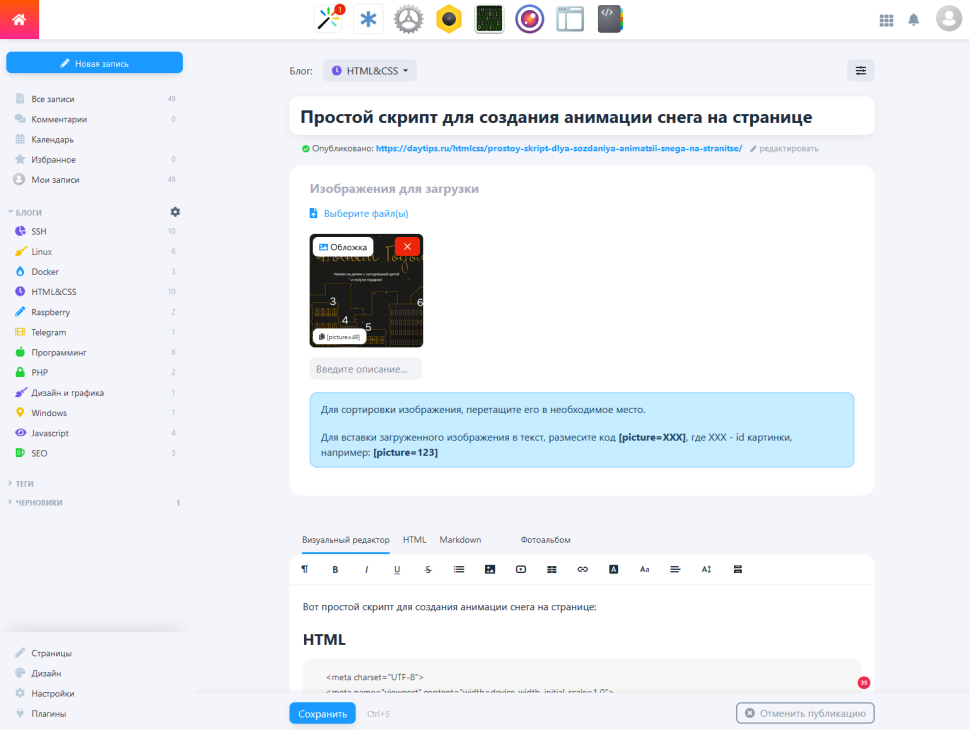
Task: Expand the ТЕГИ section
Action: tap(21, 483)
